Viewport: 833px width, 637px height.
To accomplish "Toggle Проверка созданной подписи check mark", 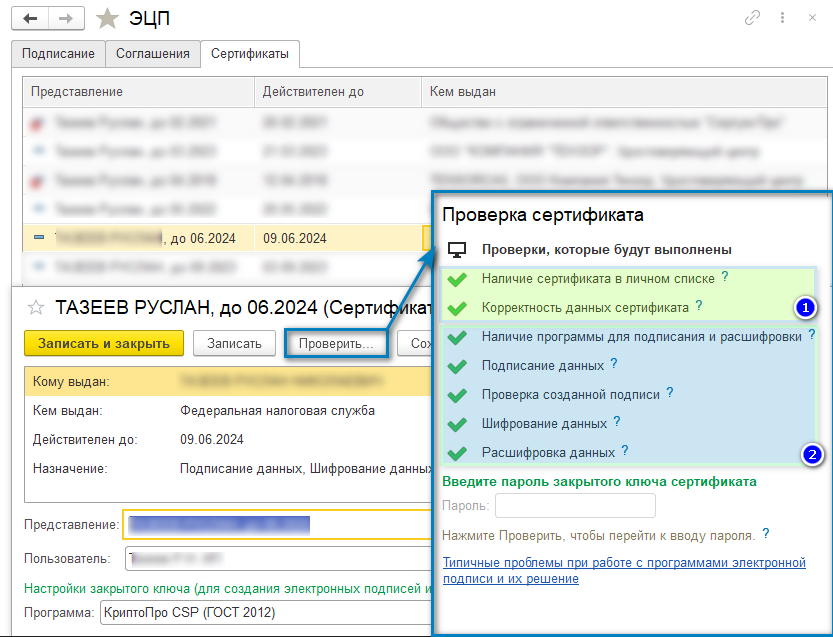I will (457, 394).
